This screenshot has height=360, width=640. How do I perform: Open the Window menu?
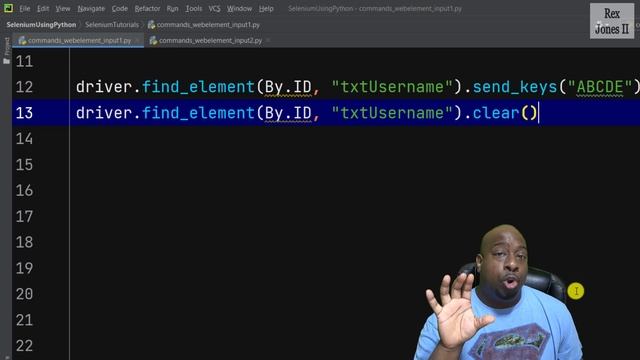coord(239,9)
